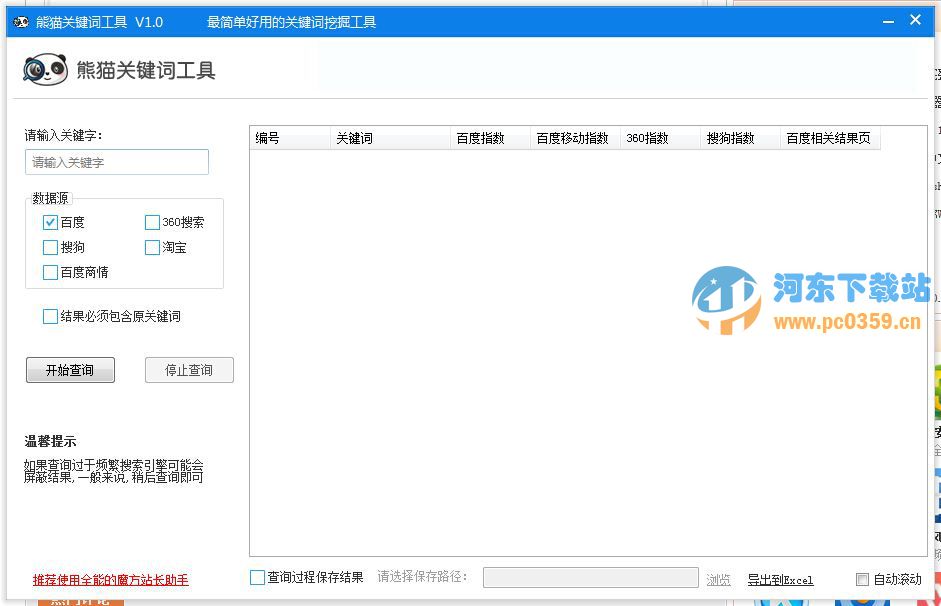
Task: Close the 熊猫关键词工具 window
Action: 915,20
